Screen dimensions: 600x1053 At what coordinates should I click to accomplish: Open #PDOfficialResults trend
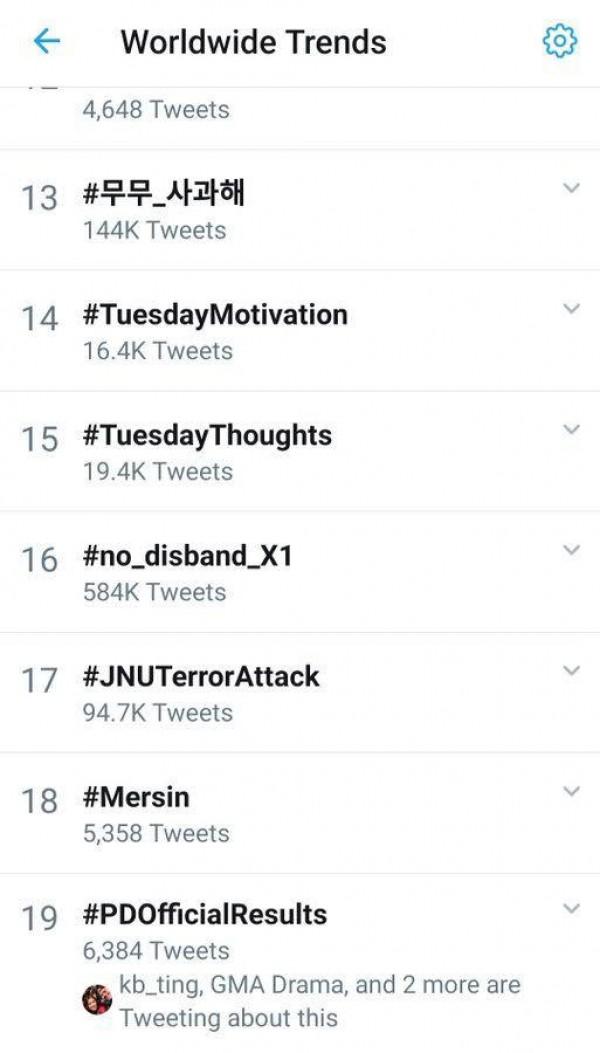pyautogui.click(x=206, y=914)
